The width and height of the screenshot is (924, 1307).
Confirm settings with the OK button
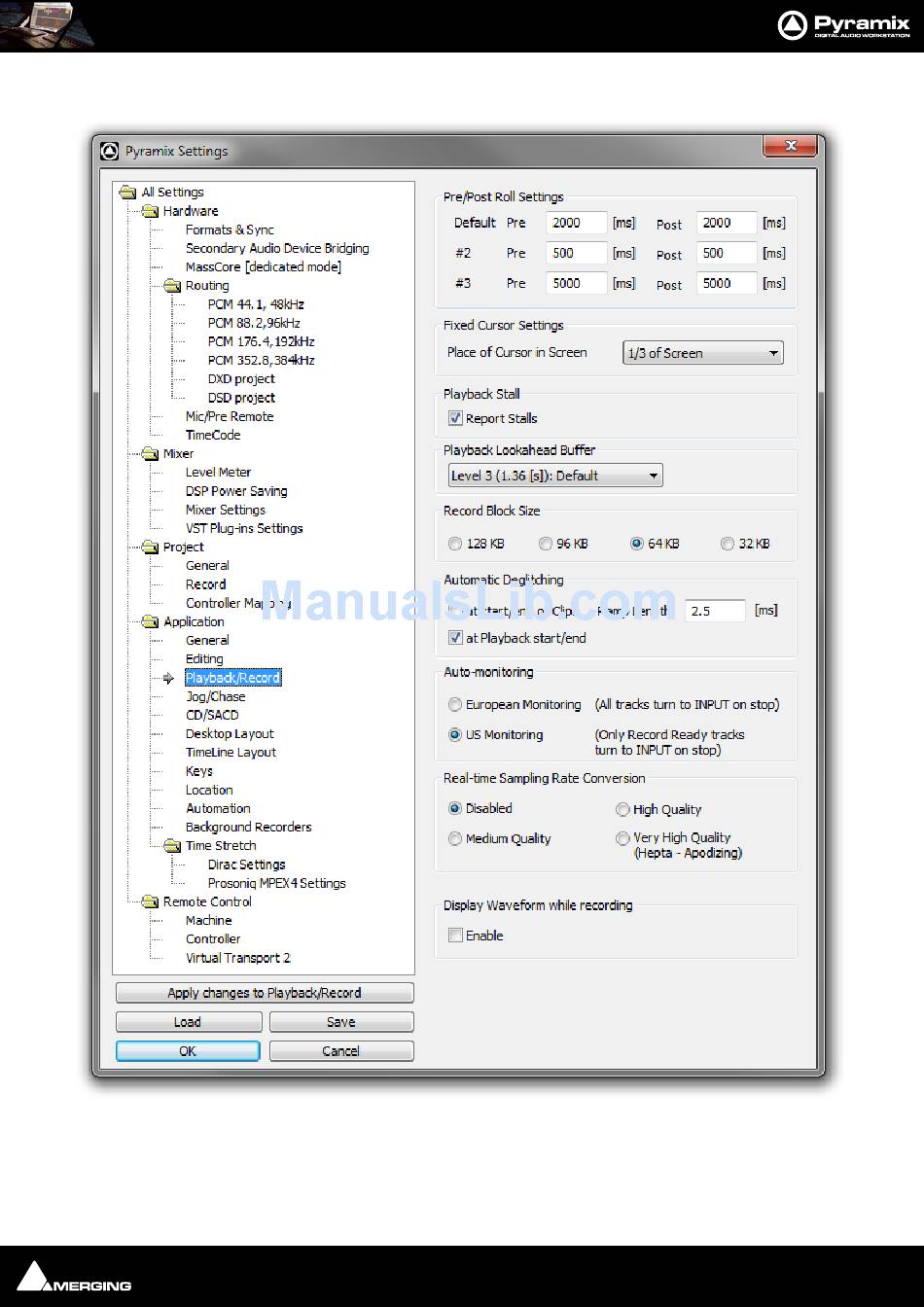(x=188, y=1051)
